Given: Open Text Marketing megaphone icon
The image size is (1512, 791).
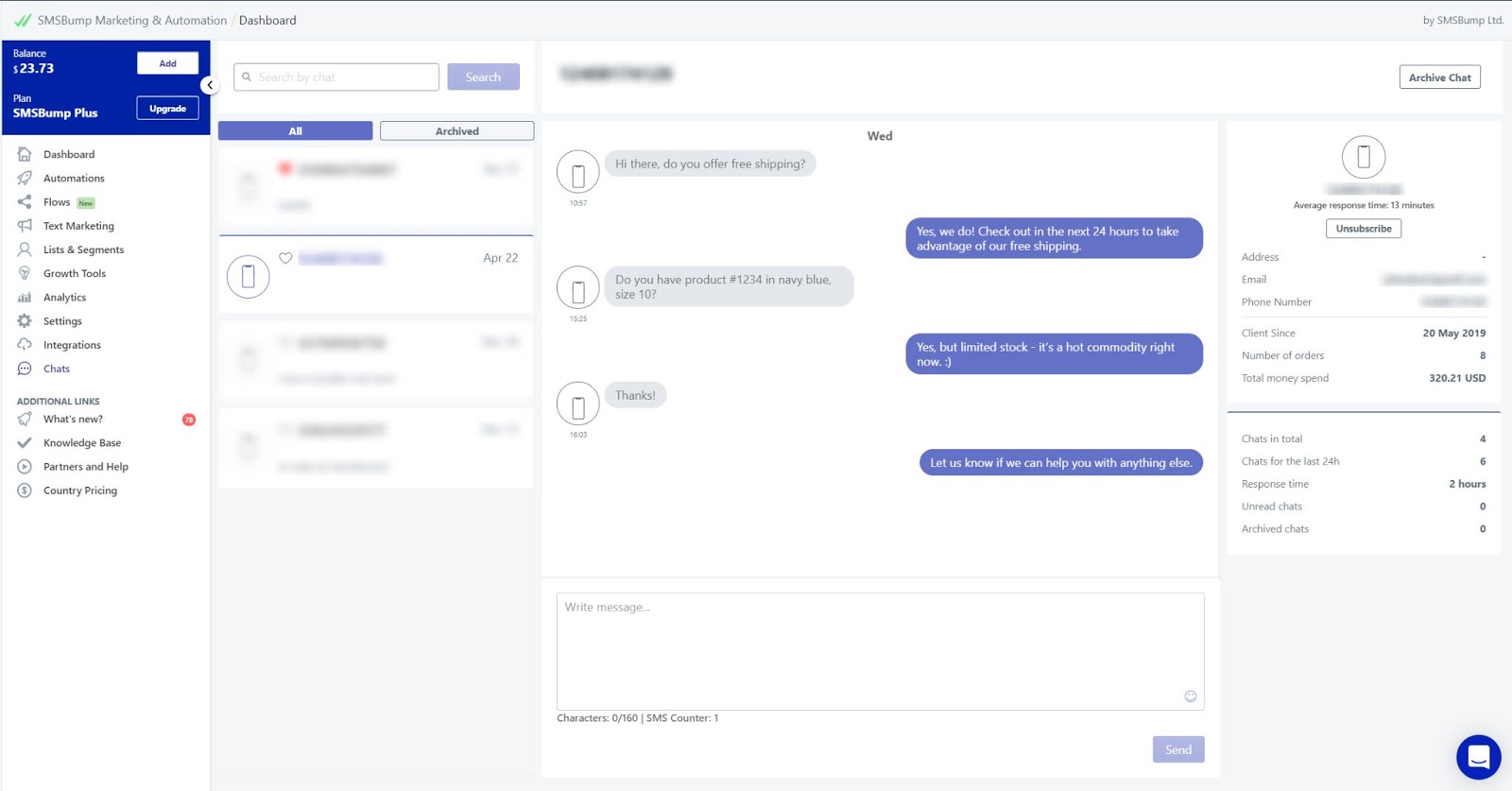Looking at the screenshot, I should tap(25, 225).
